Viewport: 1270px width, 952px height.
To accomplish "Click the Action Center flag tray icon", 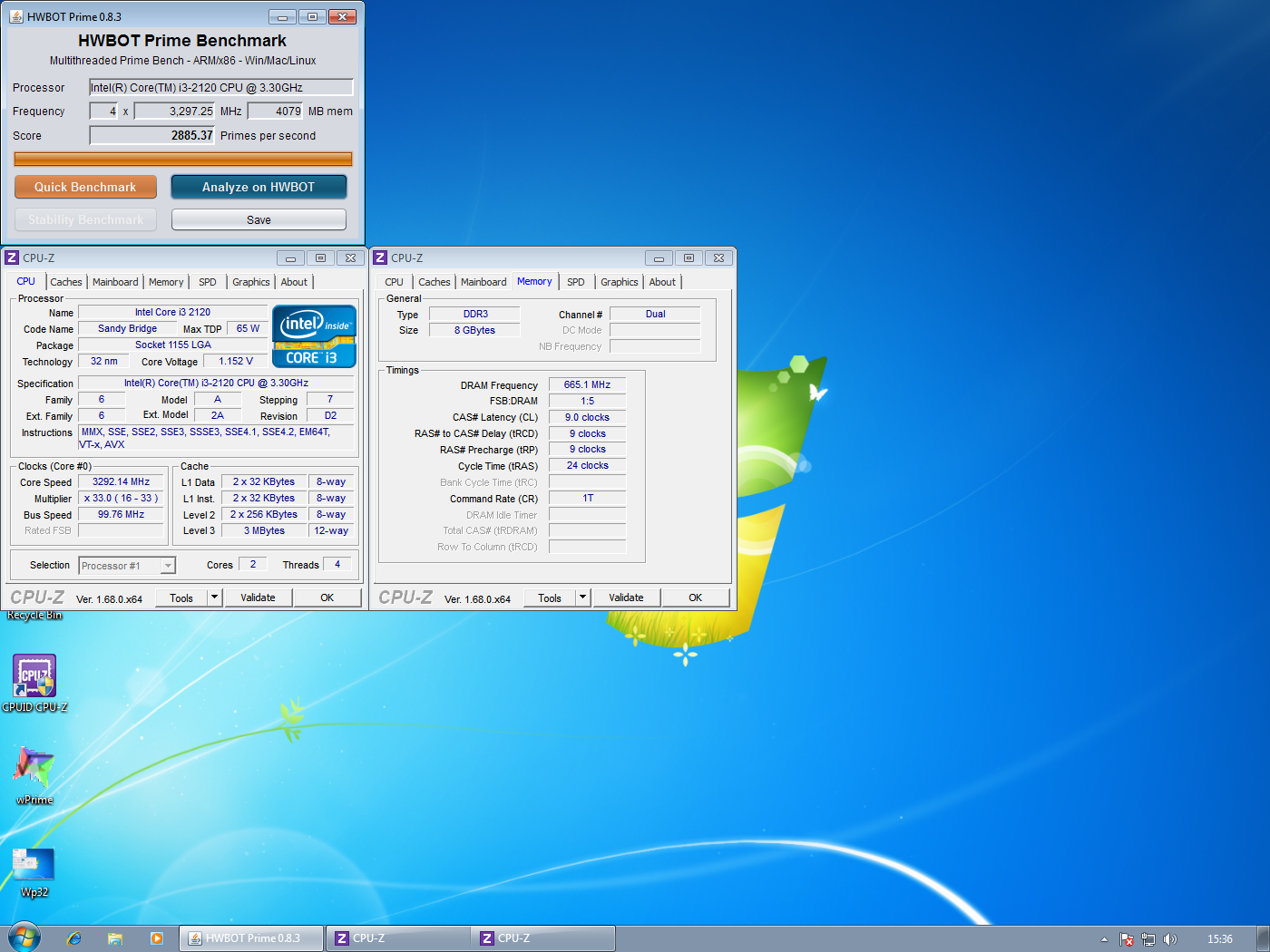I will point(1127,939).
